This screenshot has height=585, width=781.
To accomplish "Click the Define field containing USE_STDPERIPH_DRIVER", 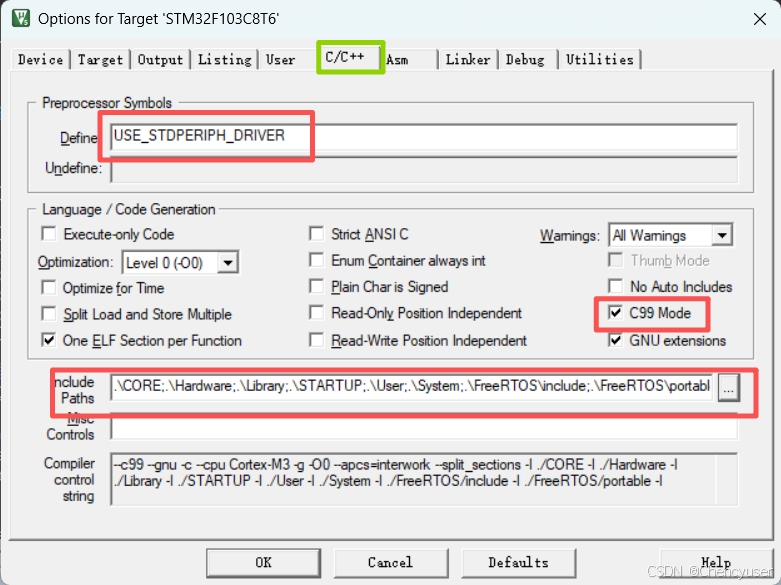I will (424, 137).
